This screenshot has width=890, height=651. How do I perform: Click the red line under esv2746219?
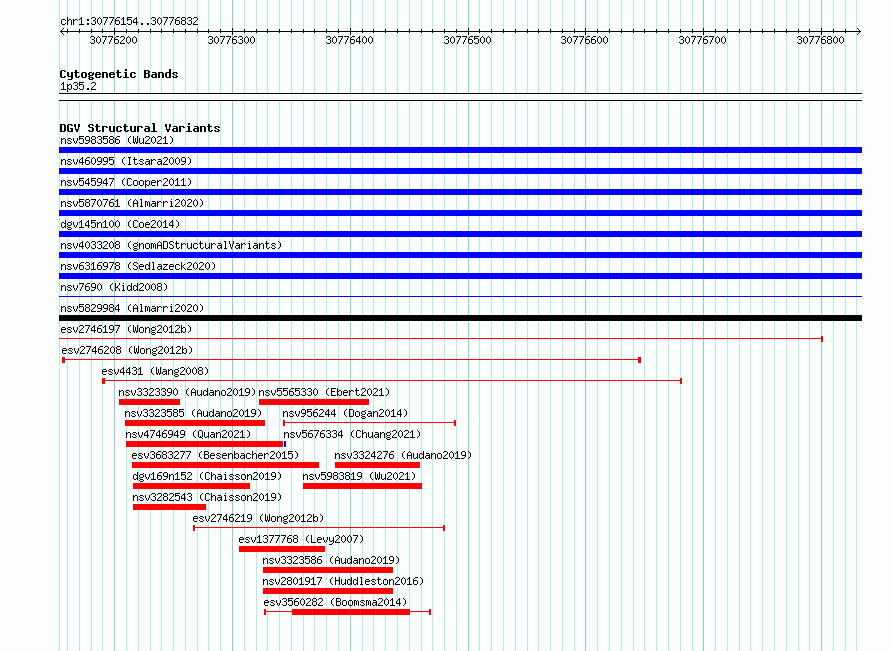(319, 528)
